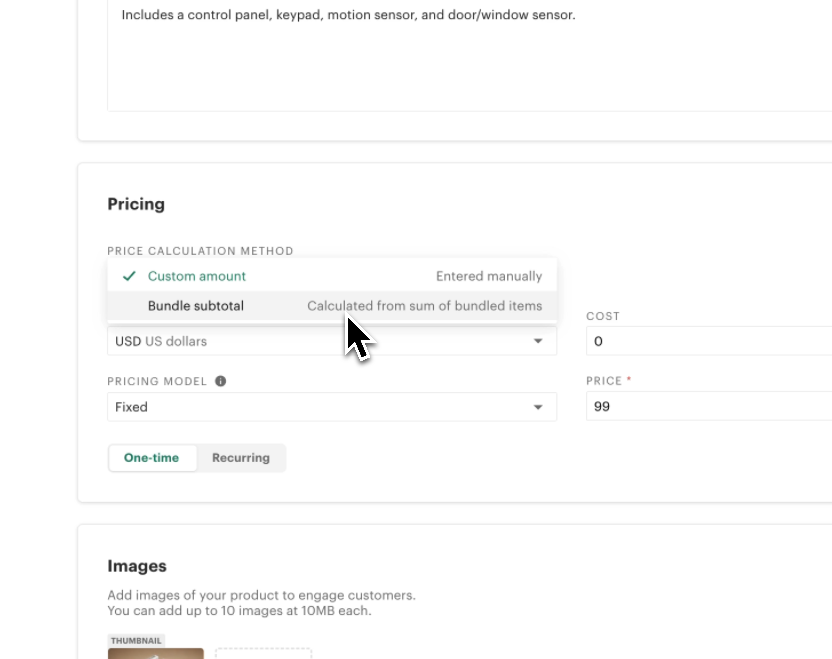Click the Cost input field

700,340
